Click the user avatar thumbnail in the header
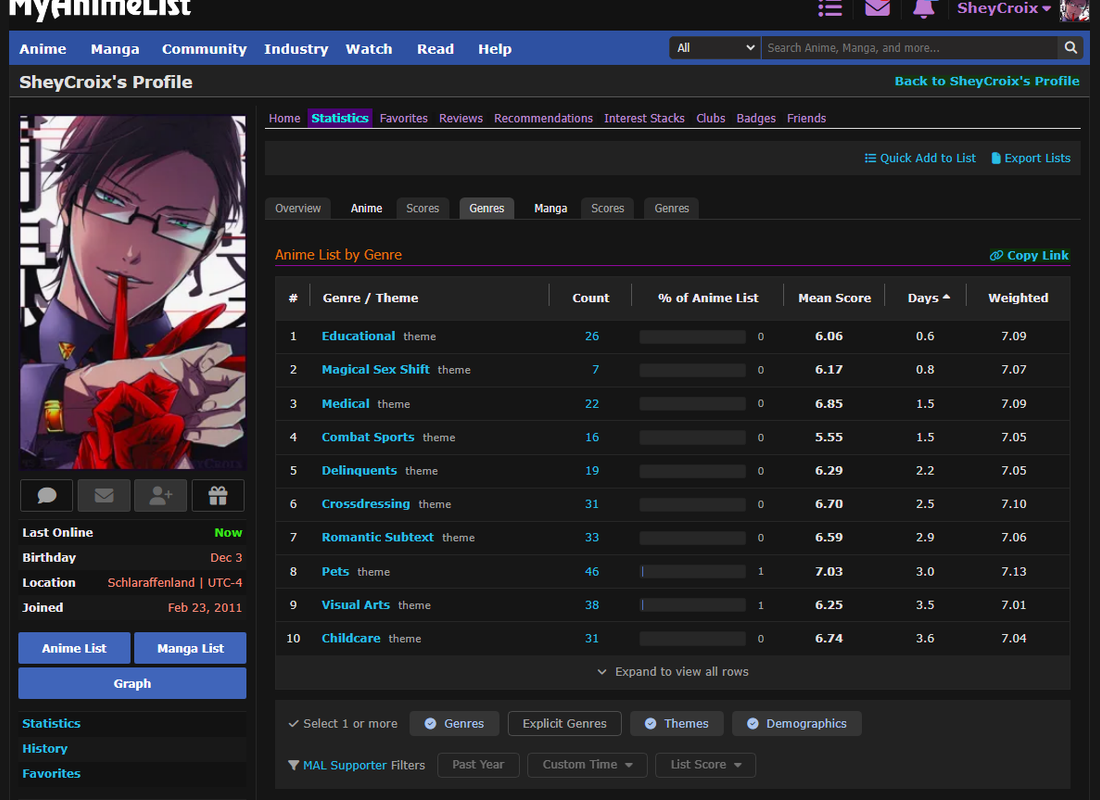Viewport: 1100px width, 800px height. 1074,10
